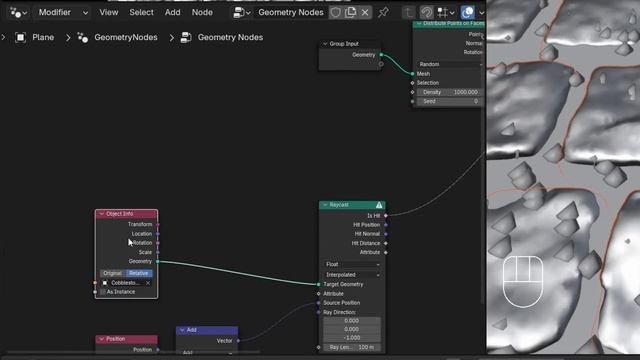Click the empty Group Input socket
640x360 pixels.
(x=381, y=64)
